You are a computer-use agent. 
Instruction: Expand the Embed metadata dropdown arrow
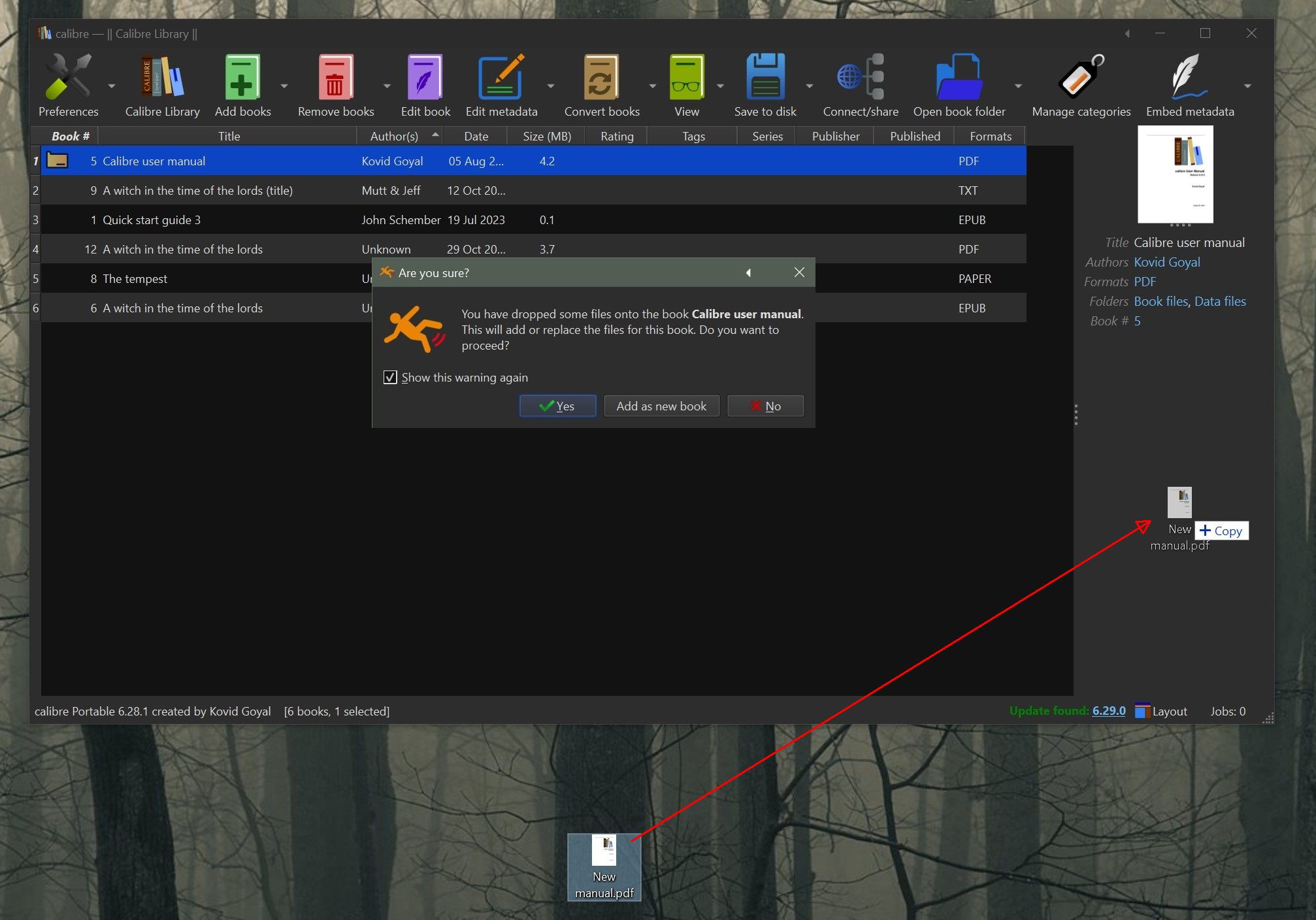tap(1247, 86)
